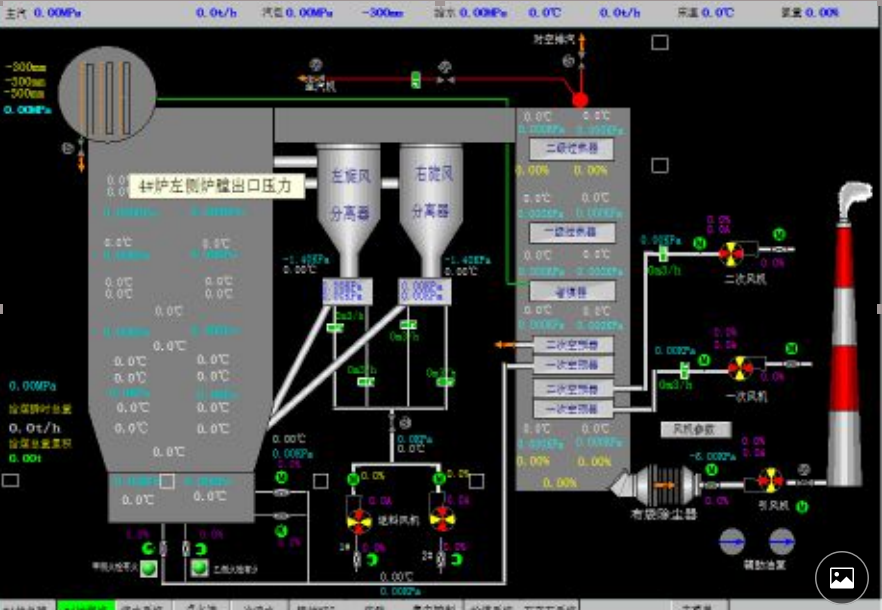Click the red steam junction indicator dot

coord(579,99)
